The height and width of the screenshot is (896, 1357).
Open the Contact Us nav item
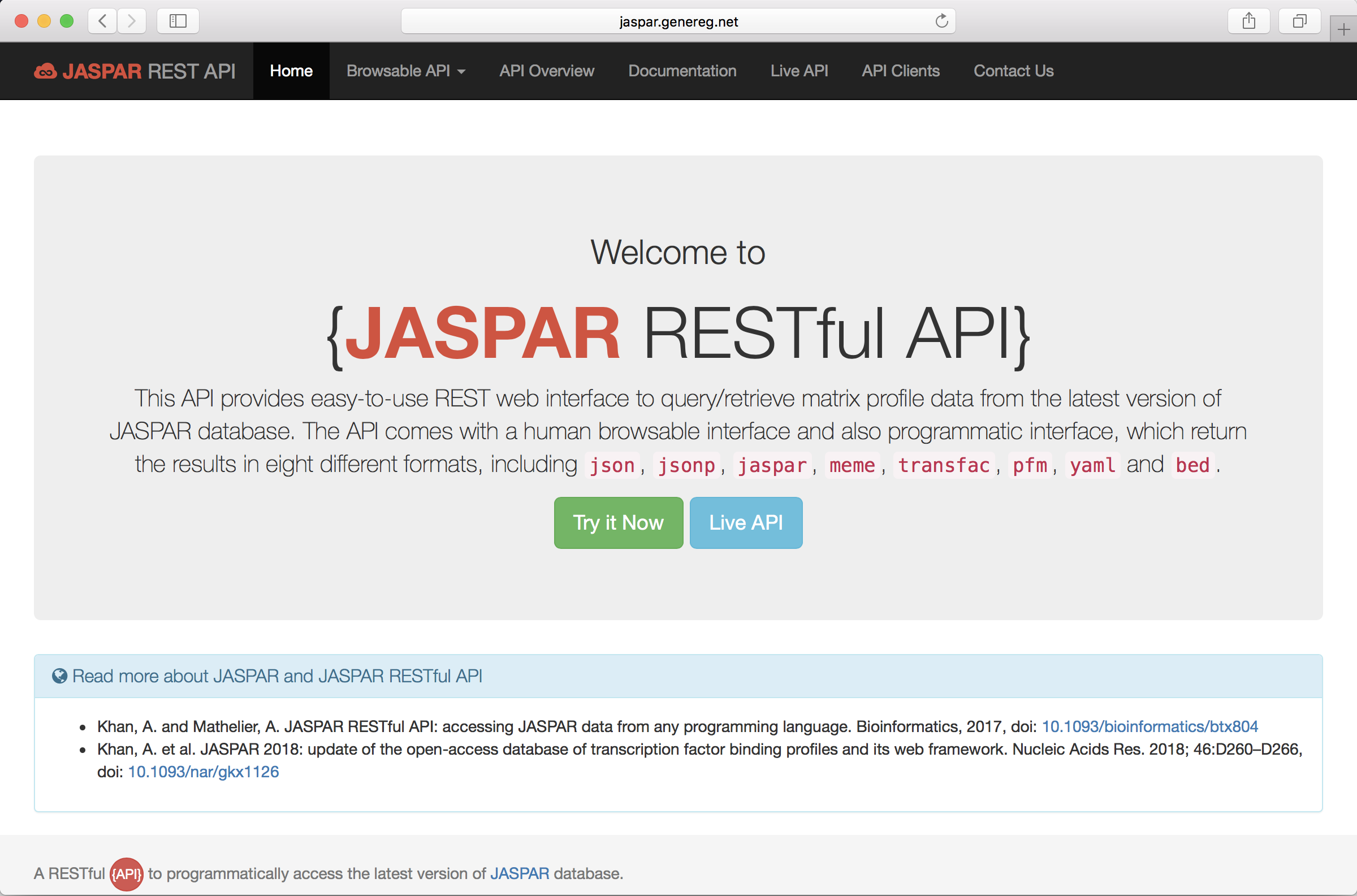coord(1014,71)
